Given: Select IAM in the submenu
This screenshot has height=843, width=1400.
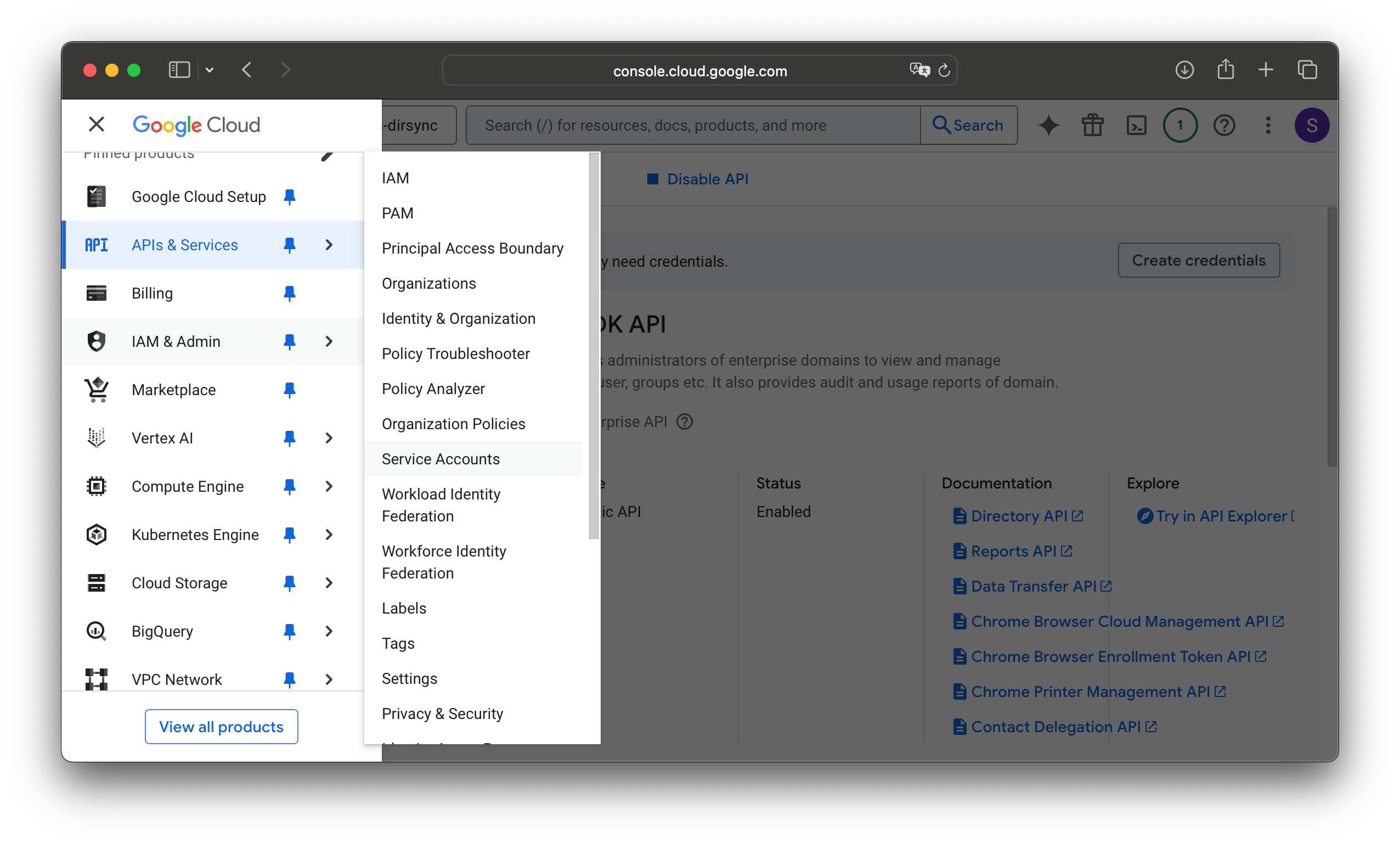Looking at the screenshot, I should click(x=474, y=178).
